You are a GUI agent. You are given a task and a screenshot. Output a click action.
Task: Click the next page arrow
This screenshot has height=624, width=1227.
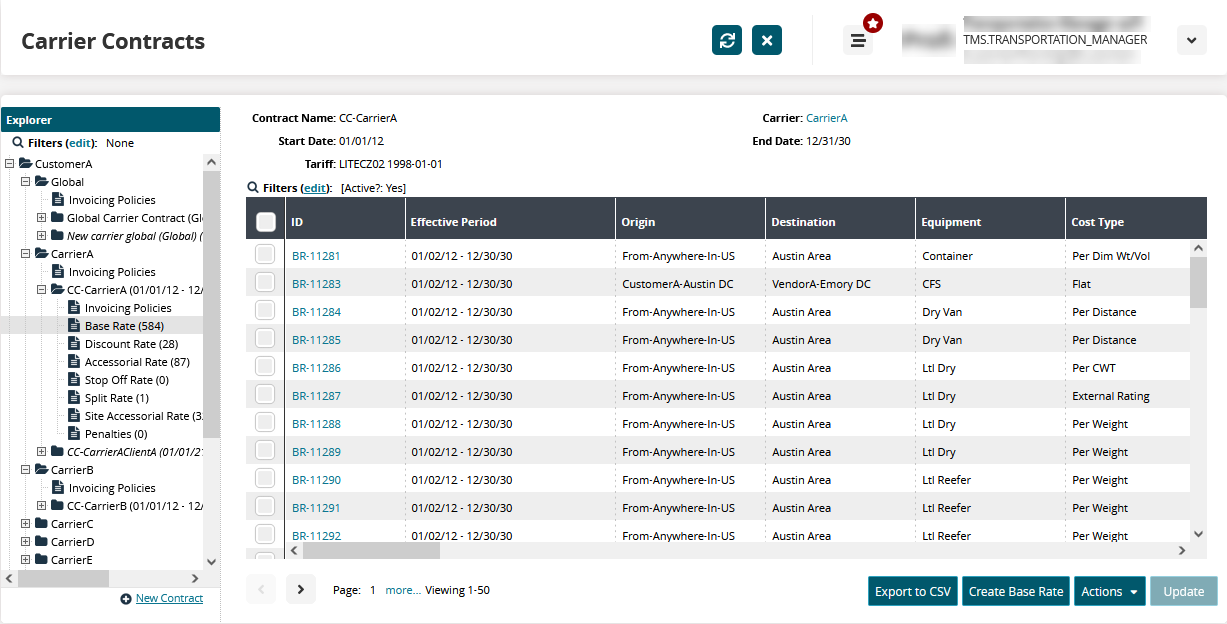[300, 590]
